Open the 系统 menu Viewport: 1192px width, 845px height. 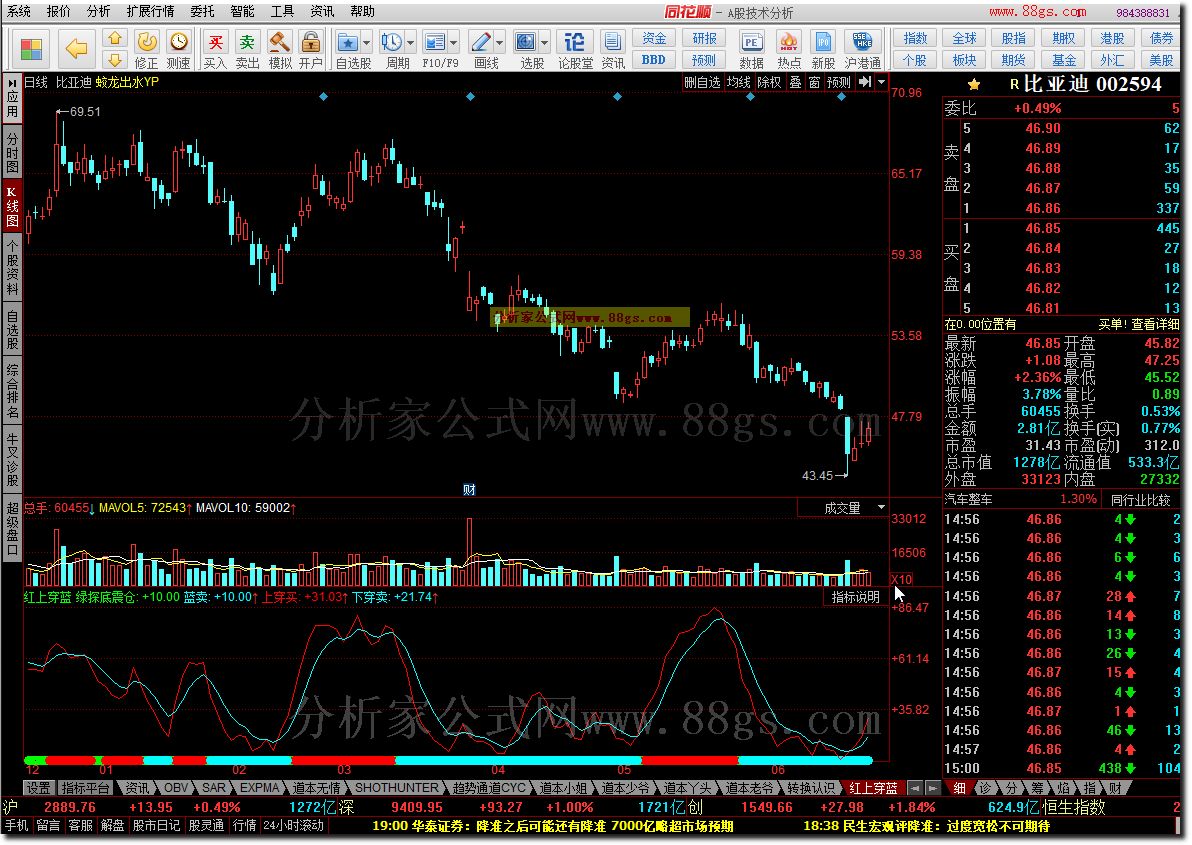(x=19, y=11)
